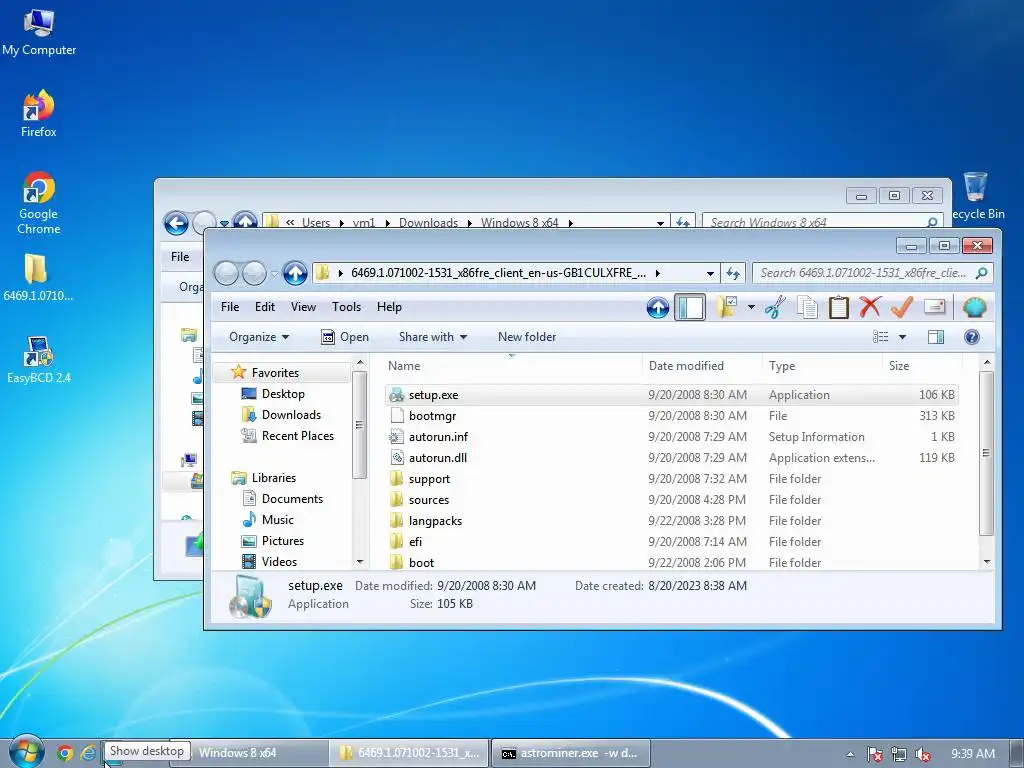Select the support folder
Viewport: 1024px width, 768px height.
tap(671, 479)
